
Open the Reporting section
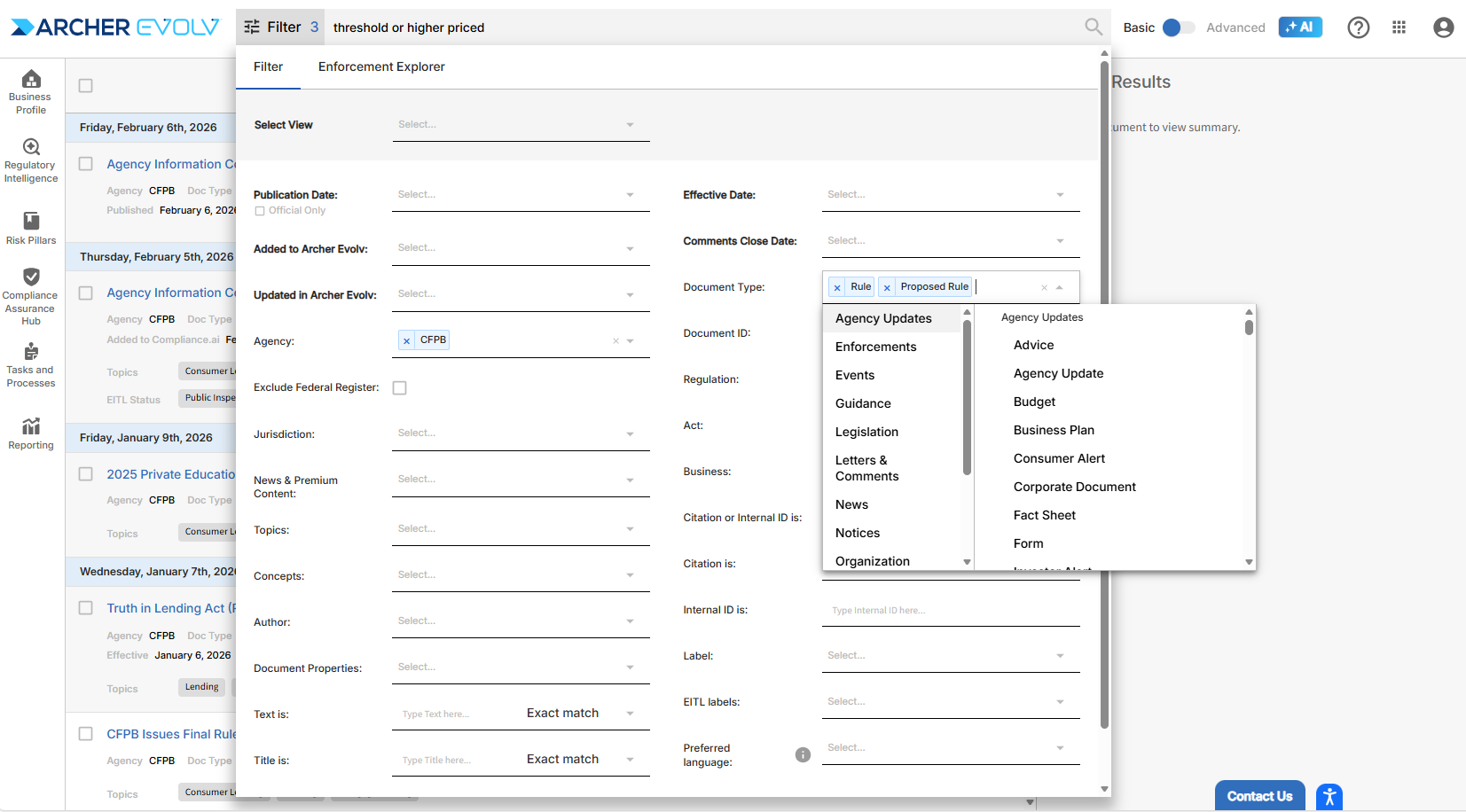click(31, 433)
